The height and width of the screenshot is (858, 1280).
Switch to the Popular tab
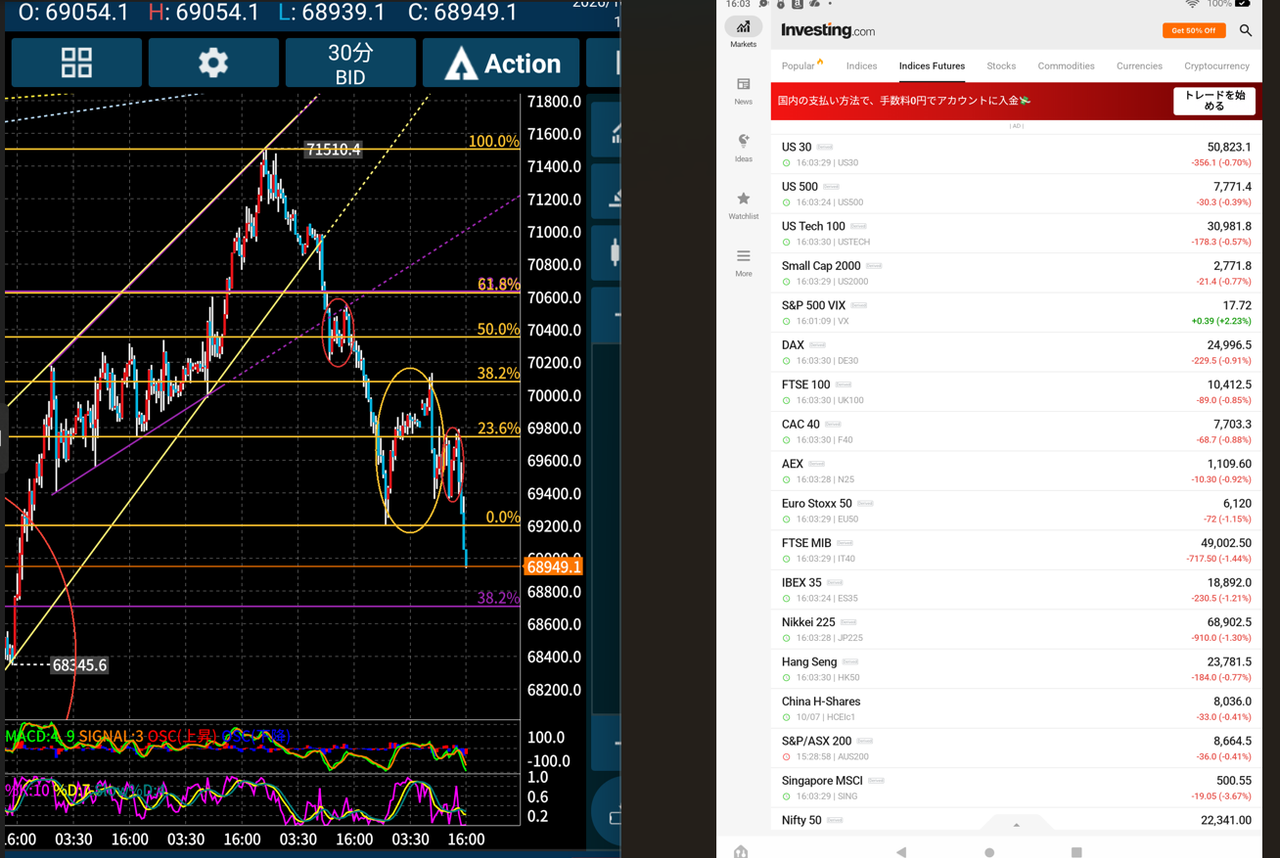point(802,66)
